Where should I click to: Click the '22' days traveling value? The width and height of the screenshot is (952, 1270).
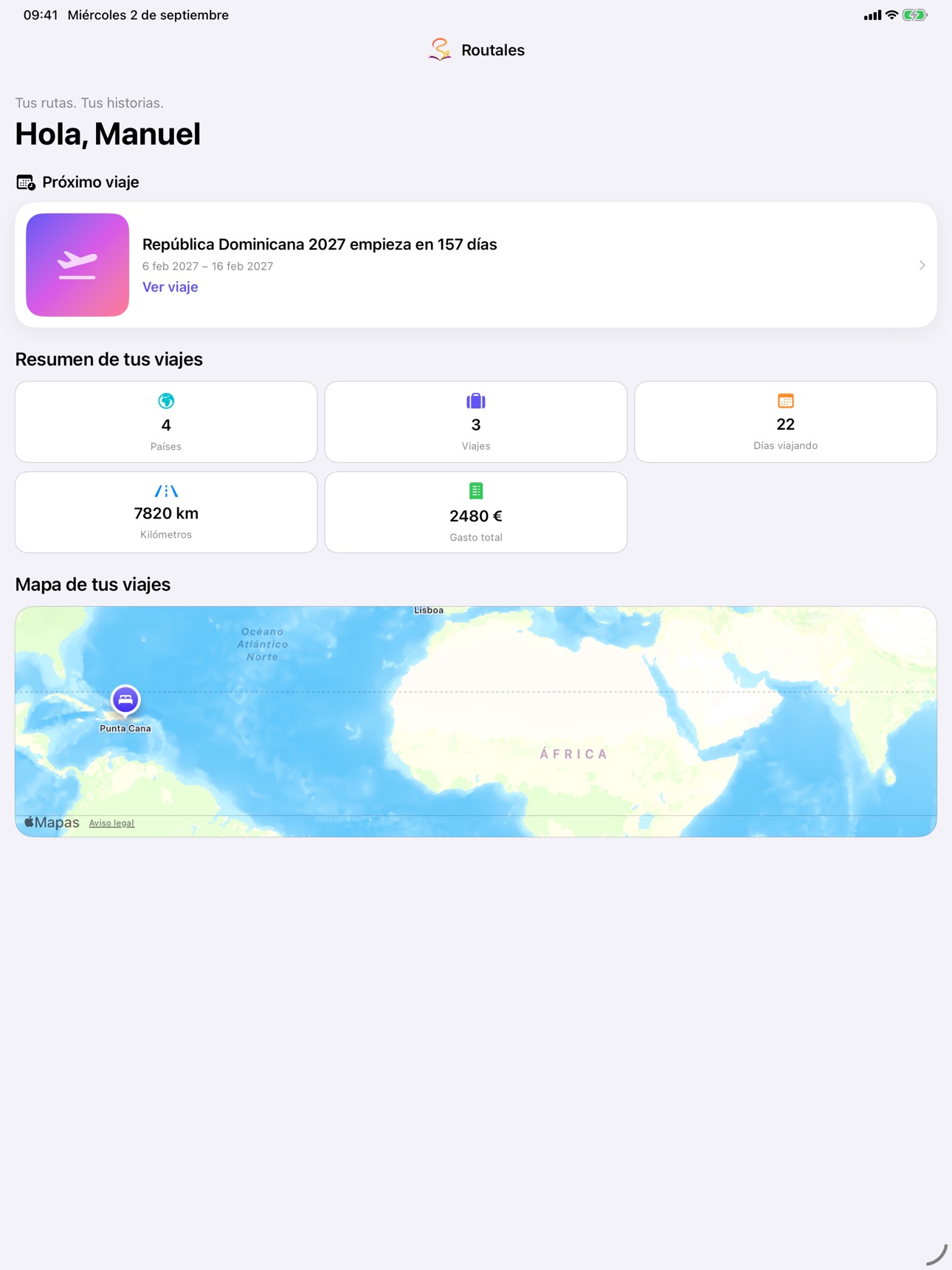click(x=785, y=425)
